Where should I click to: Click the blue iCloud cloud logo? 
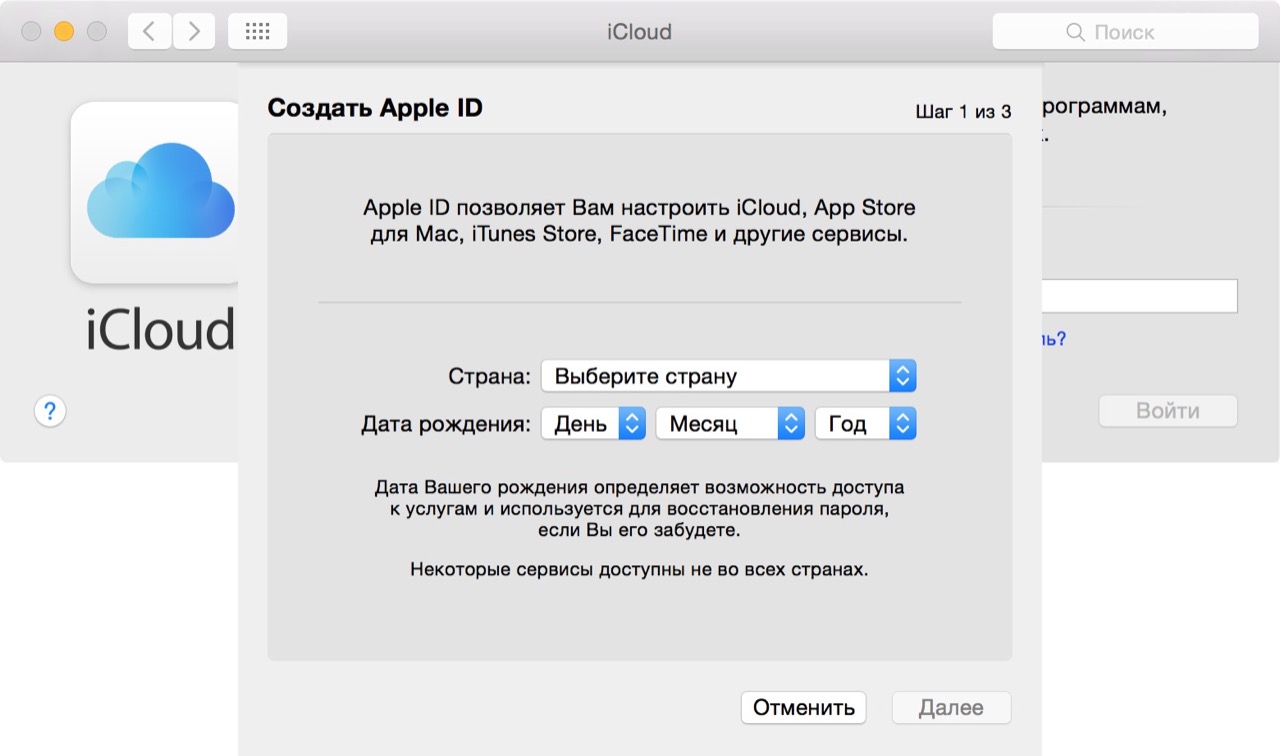(160, 190)
